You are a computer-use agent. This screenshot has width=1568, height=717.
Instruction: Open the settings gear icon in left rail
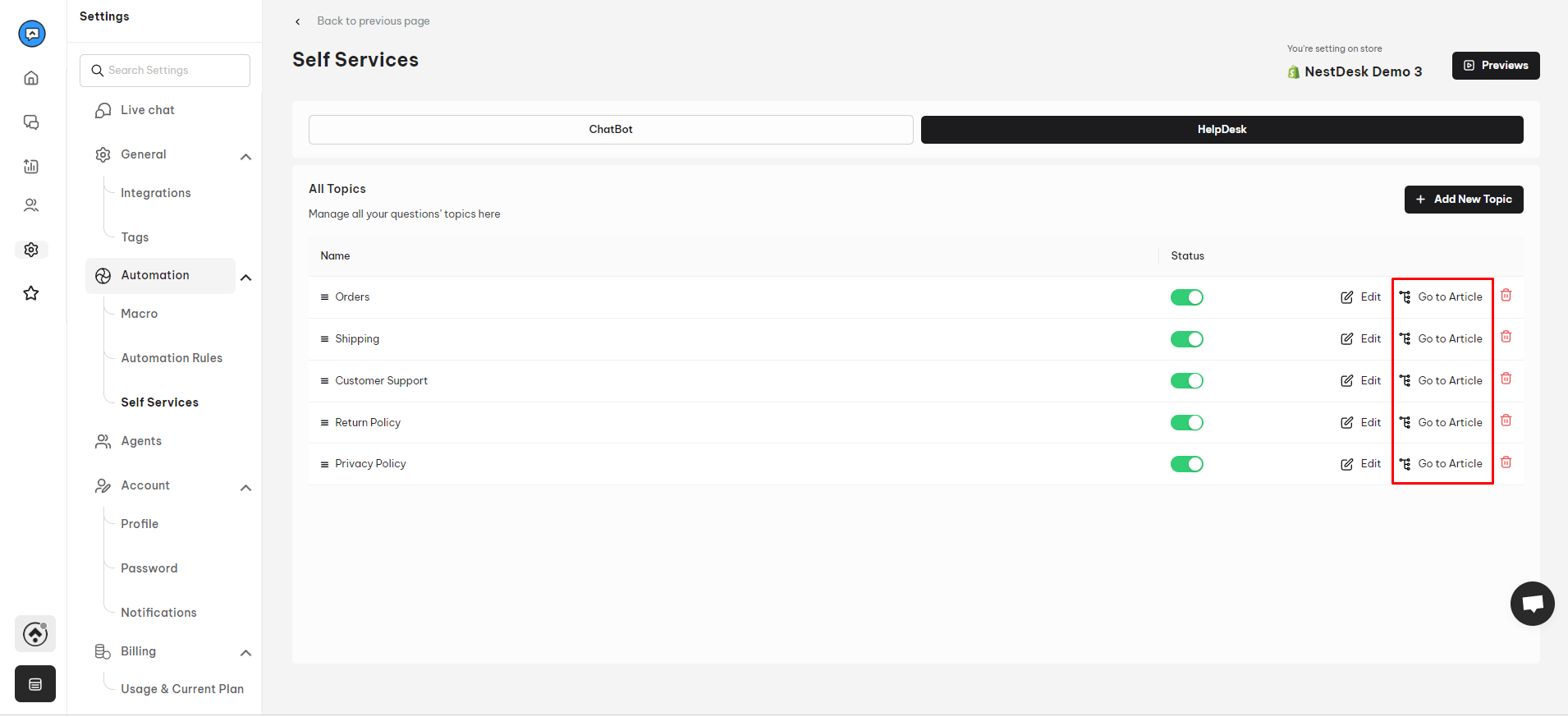31,250
